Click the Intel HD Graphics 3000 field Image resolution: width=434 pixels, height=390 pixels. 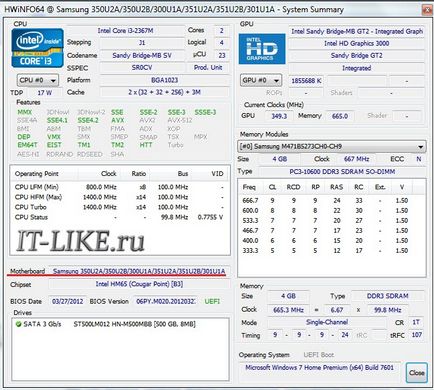tap(356, 43)
